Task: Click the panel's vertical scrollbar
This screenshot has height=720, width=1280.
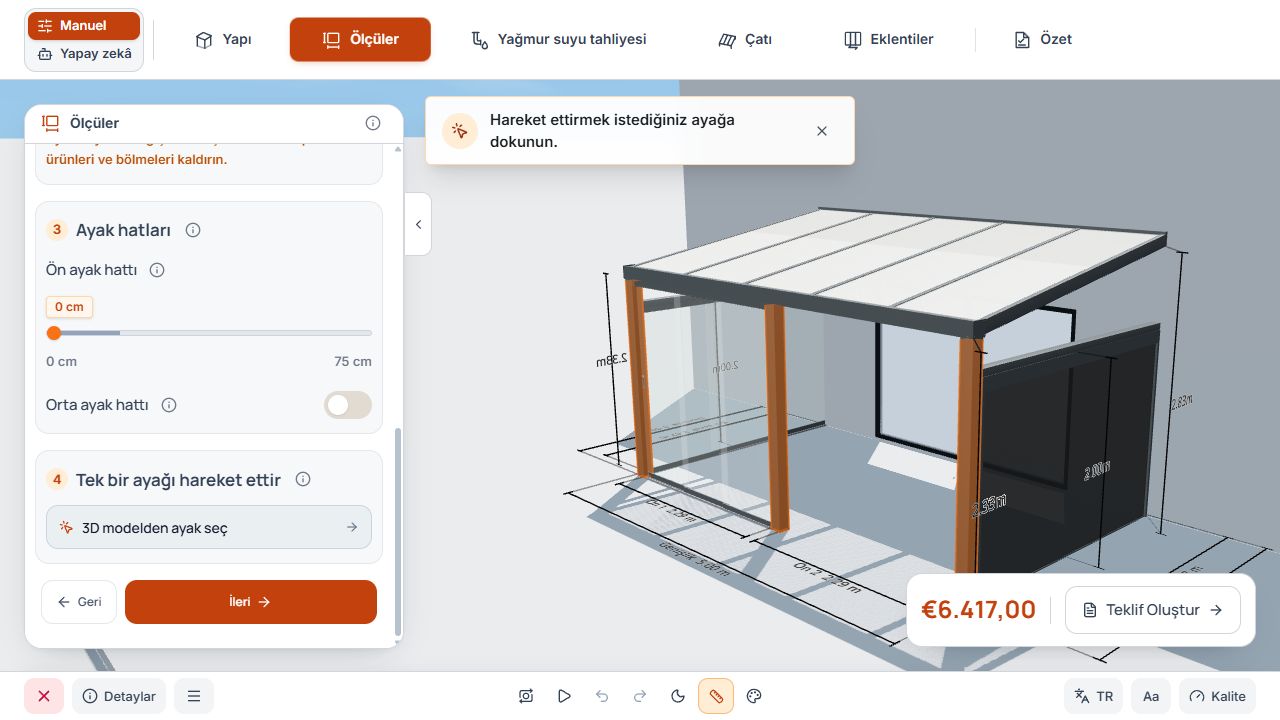Action: (x=398, y=532)
